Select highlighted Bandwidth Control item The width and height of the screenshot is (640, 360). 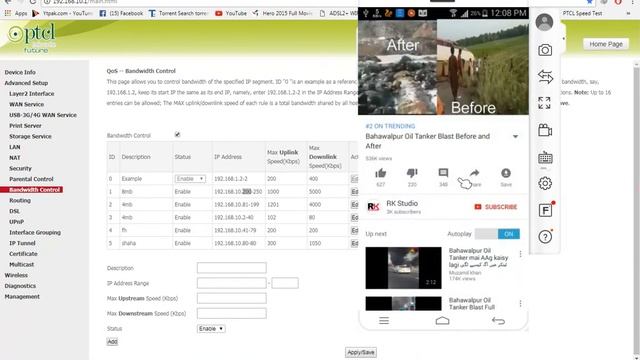(32, 190)
